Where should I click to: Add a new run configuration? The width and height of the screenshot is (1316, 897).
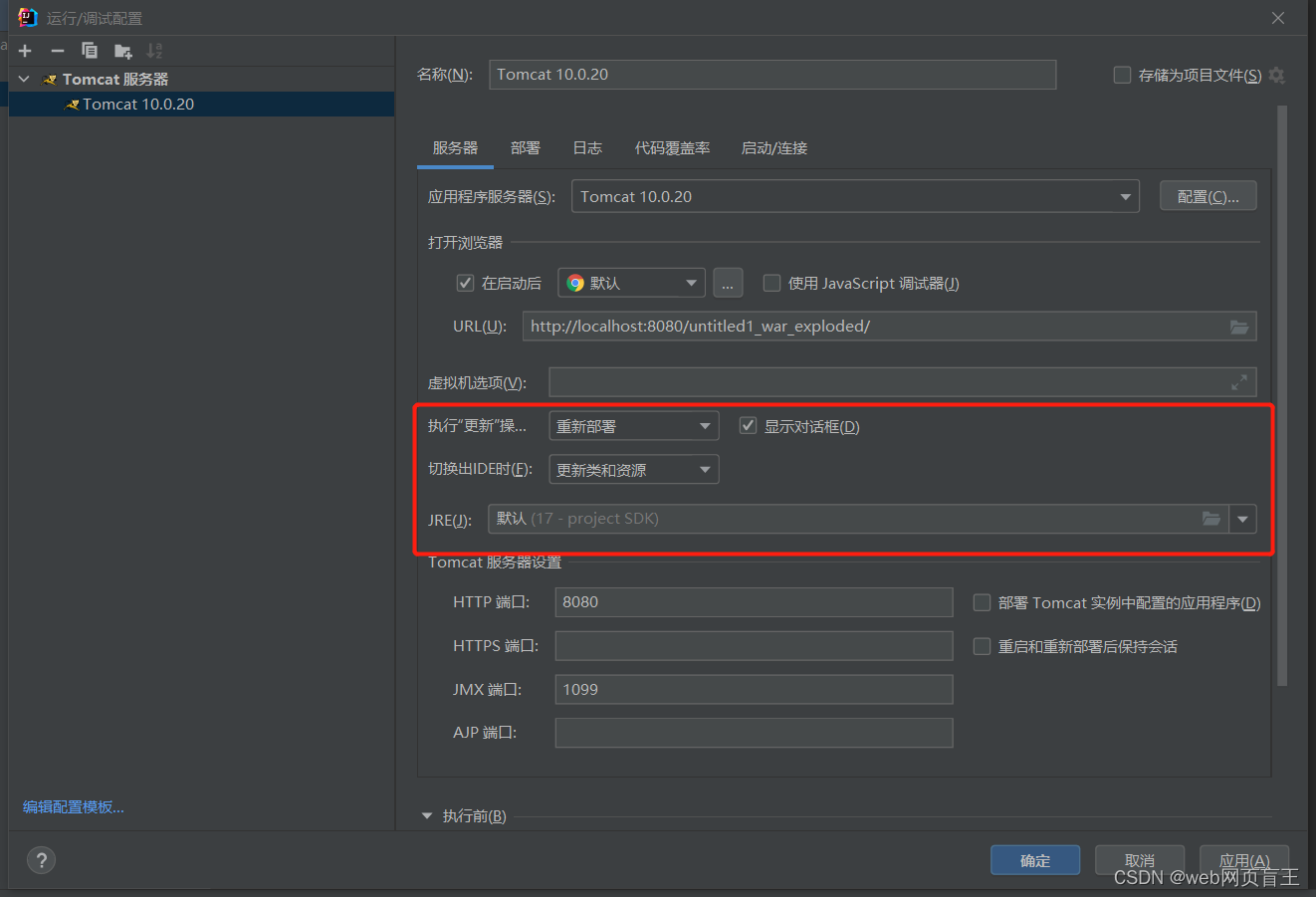click(x=25, y=51)
